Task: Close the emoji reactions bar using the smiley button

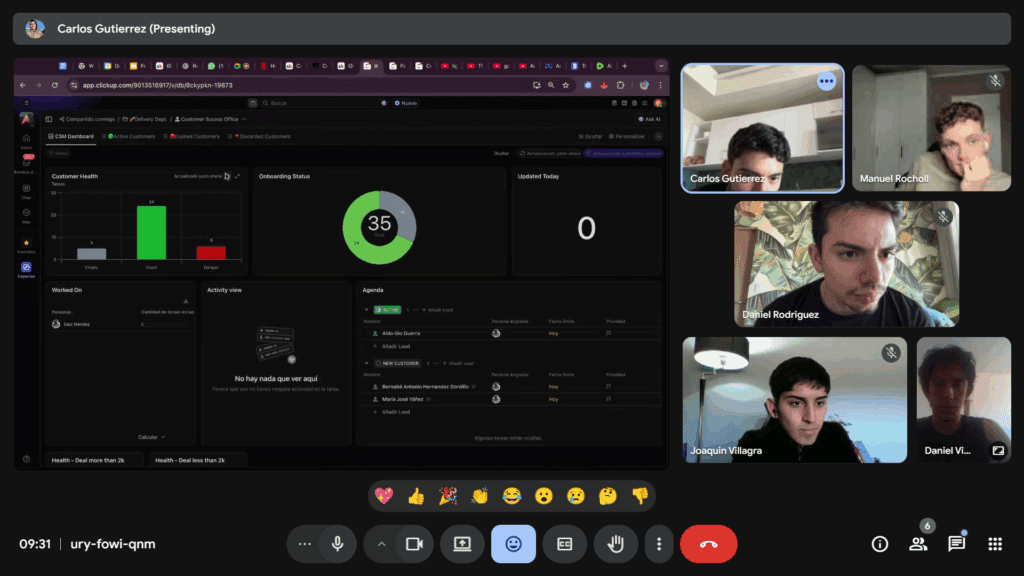Action: 513,544
